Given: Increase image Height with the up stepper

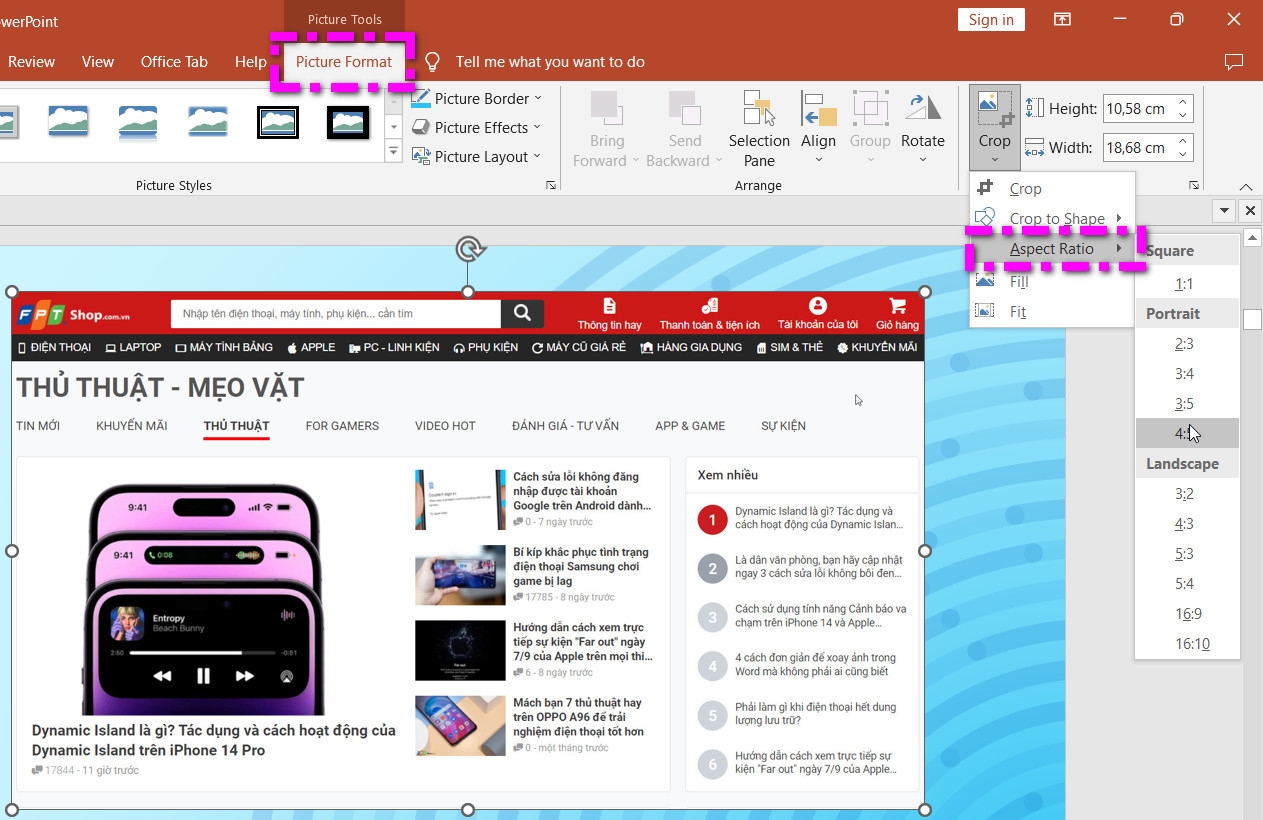Looking at the screenshot, I should [1182, 101].
